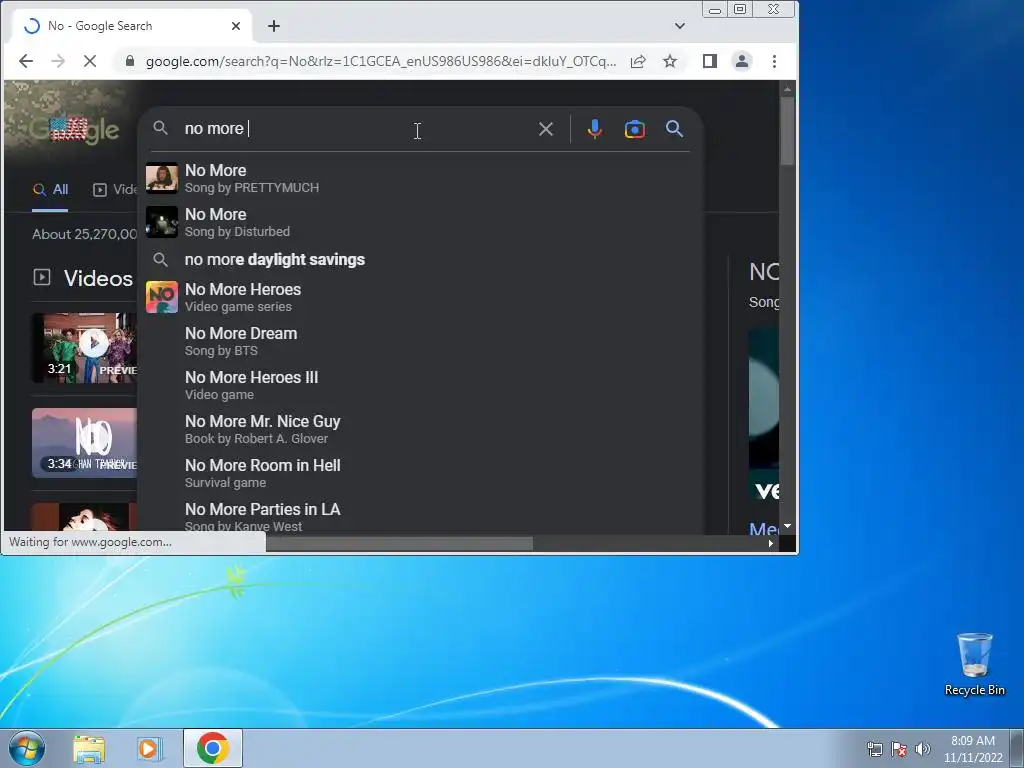Clear the search box text
Screen dimensions: 1024x768
coord(546,129)
